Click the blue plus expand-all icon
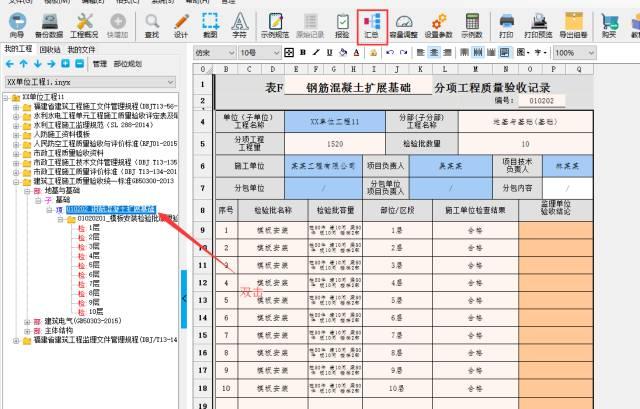 [65, 64]
